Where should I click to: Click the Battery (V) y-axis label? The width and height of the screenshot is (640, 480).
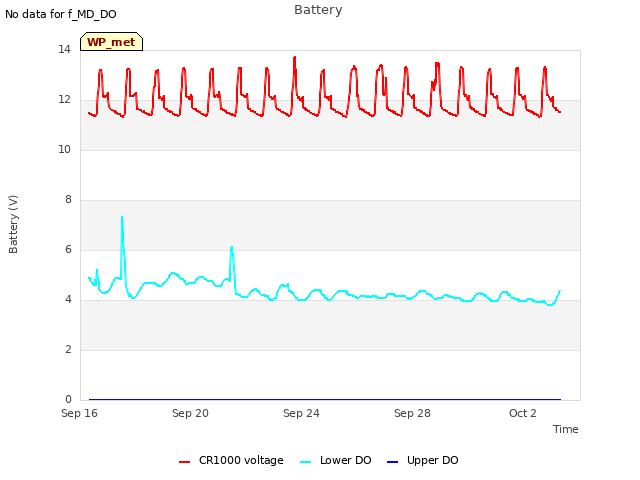13,224
